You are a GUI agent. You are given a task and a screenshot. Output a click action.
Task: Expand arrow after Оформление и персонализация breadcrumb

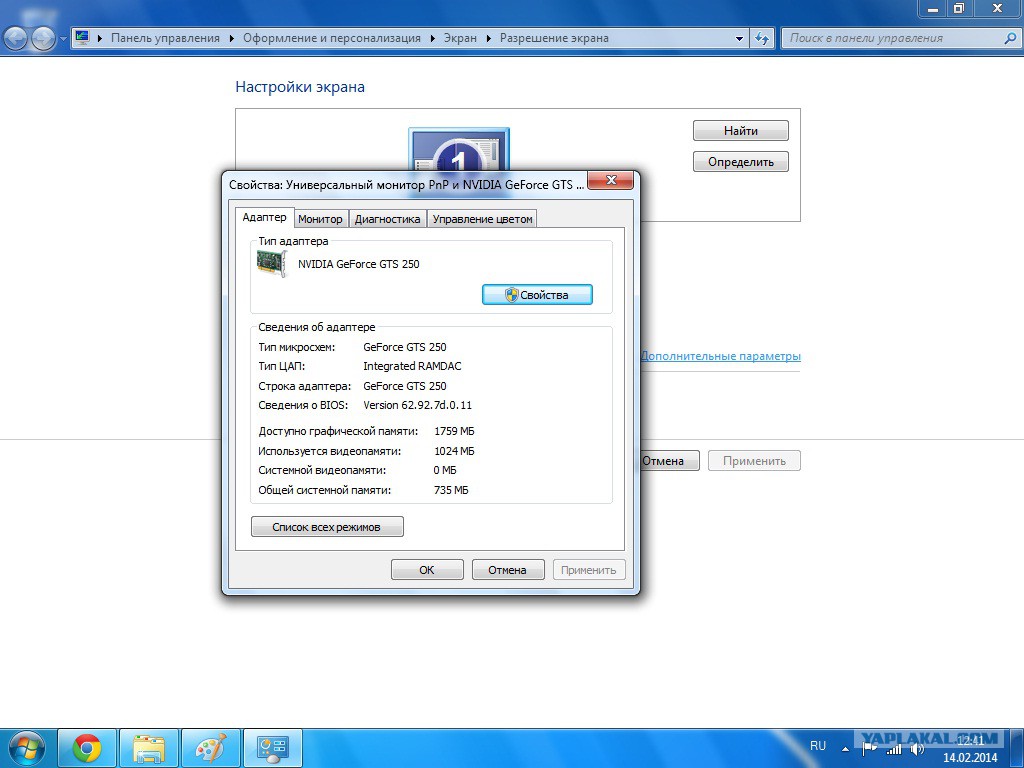coord(432,38)
